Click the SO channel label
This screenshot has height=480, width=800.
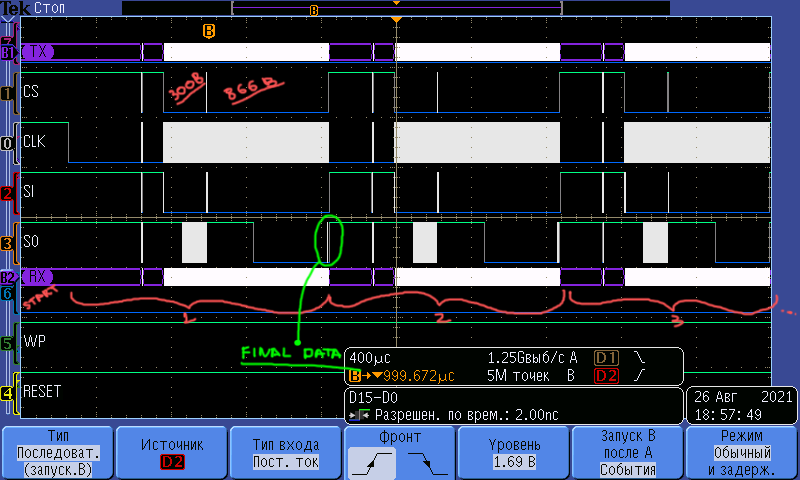click(x=31, y=241)
